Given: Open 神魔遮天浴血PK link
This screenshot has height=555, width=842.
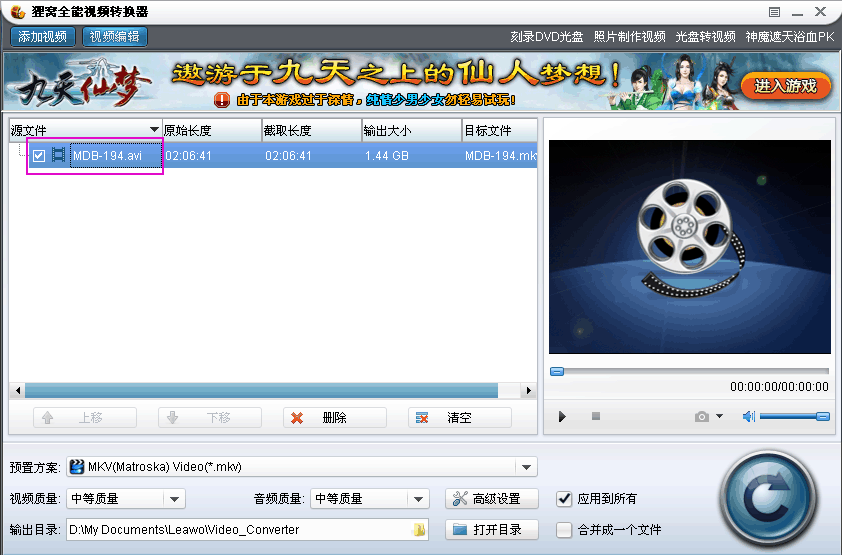Looking at the screenshot, I should pos(789,36).
